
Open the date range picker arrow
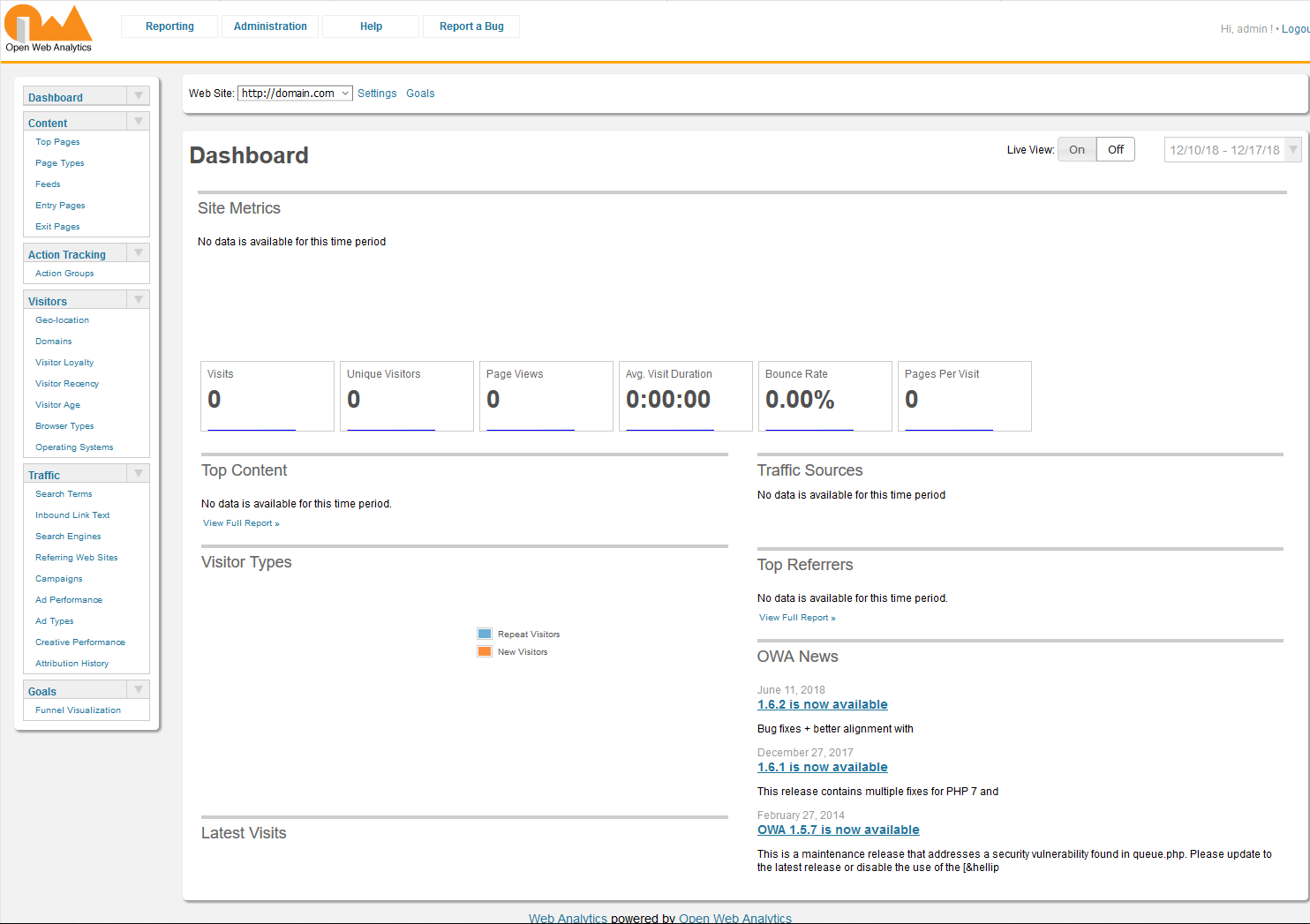[1292, 150]
